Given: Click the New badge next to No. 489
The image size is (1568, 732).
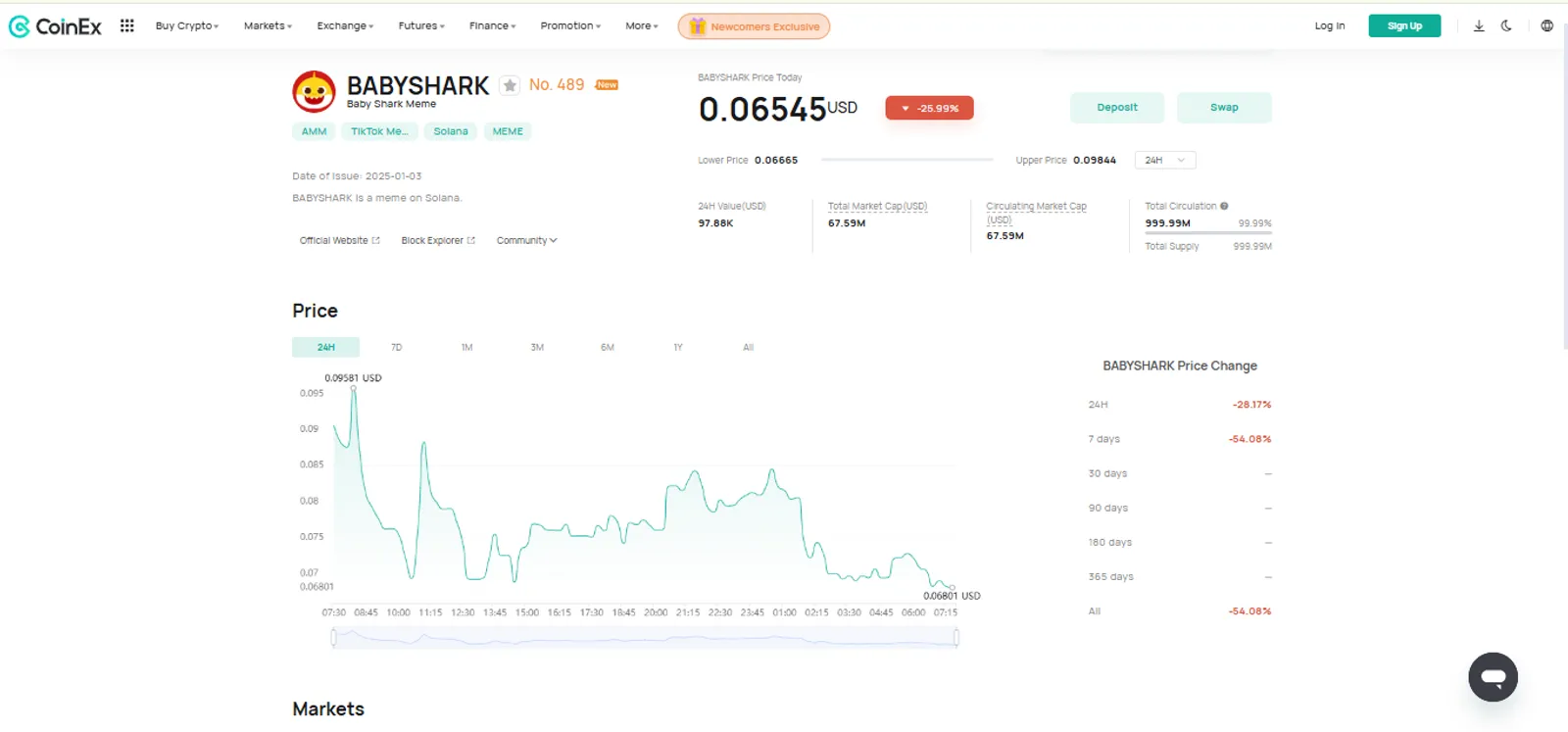Looking at the screenshot, I should 607,85.
